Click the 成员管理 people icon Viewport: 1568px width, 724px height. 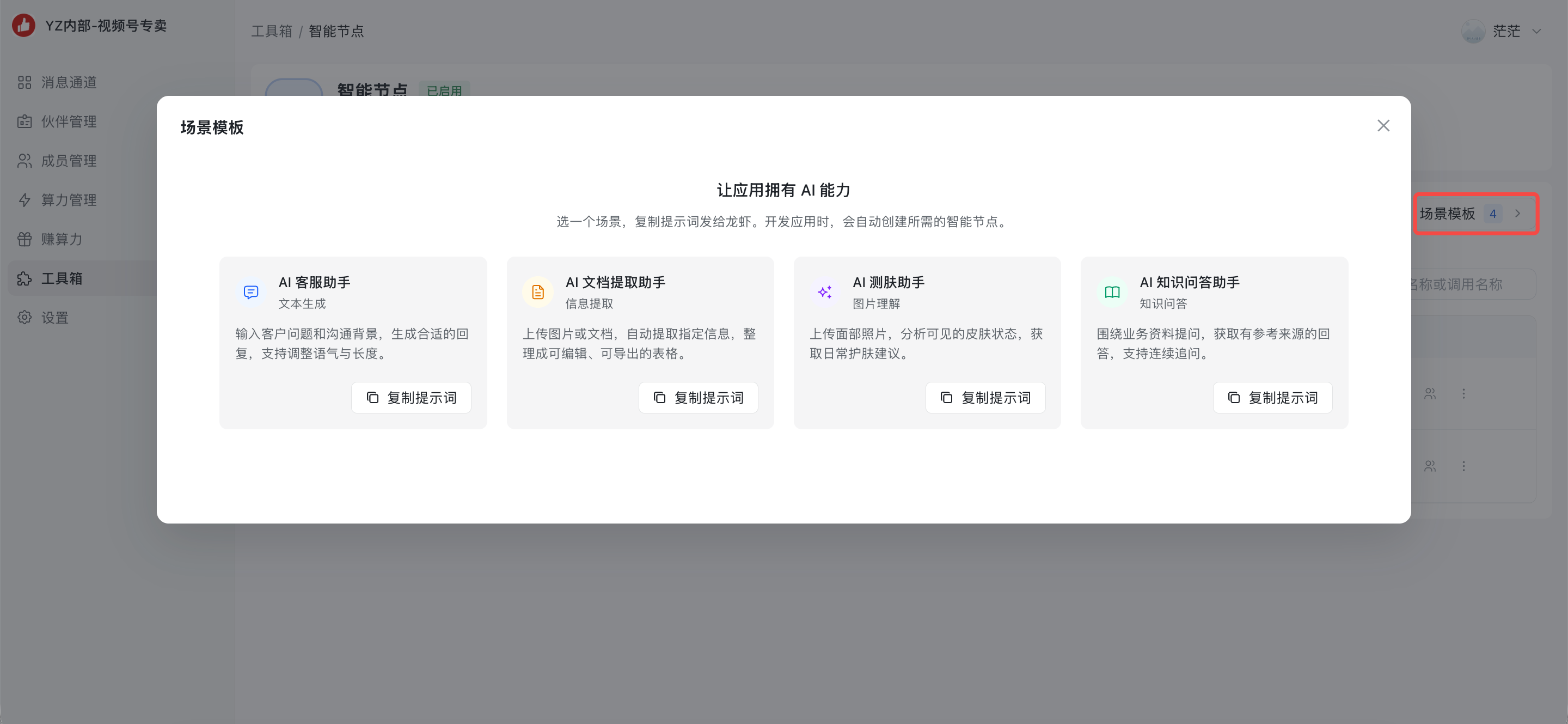[x=24, y=161]
